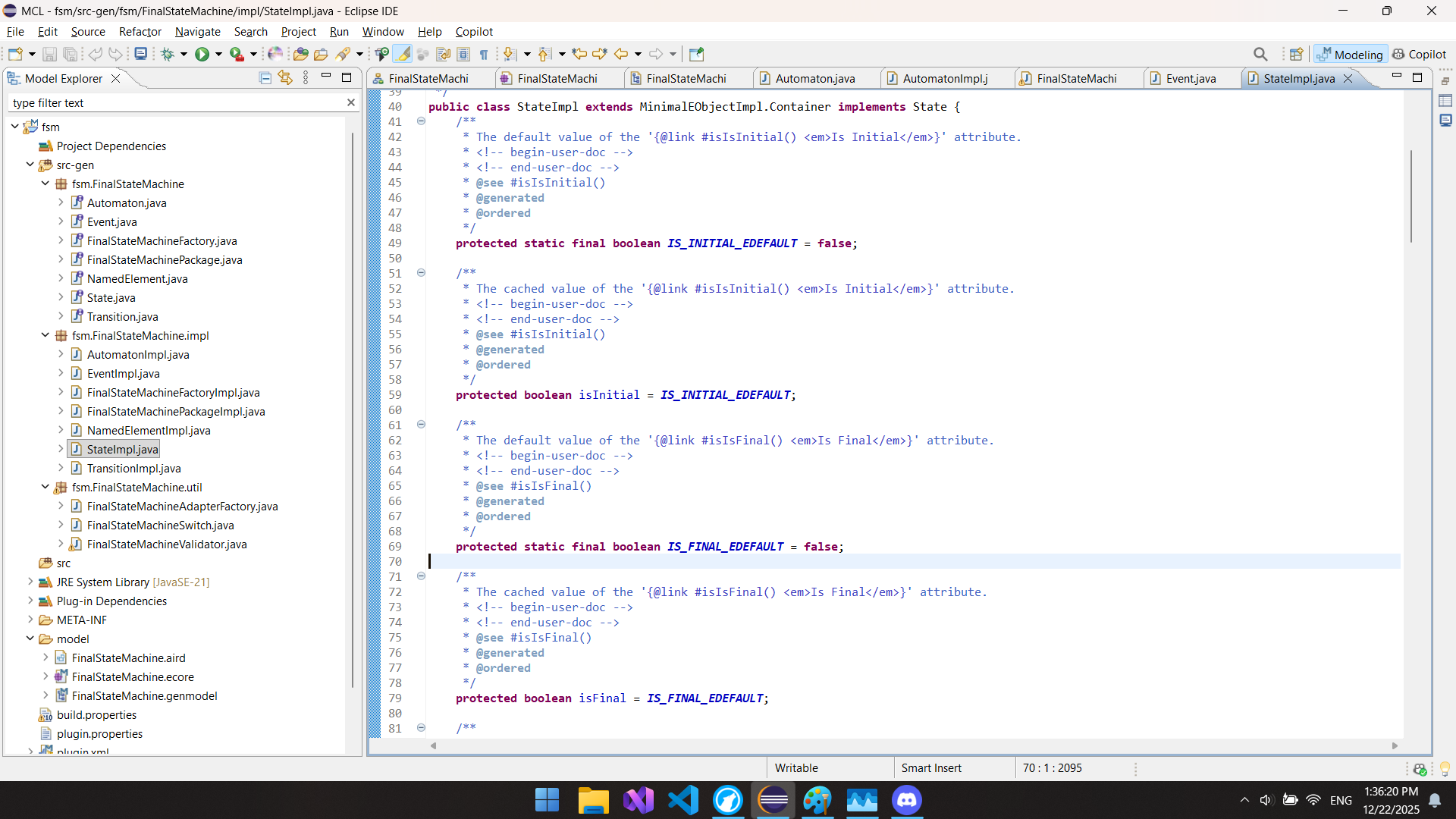The width and height of the screenshot is (1456, 819).
Task: Collapse the fsm.FinalStateMachine.impl package
Action: click(45, 335)
